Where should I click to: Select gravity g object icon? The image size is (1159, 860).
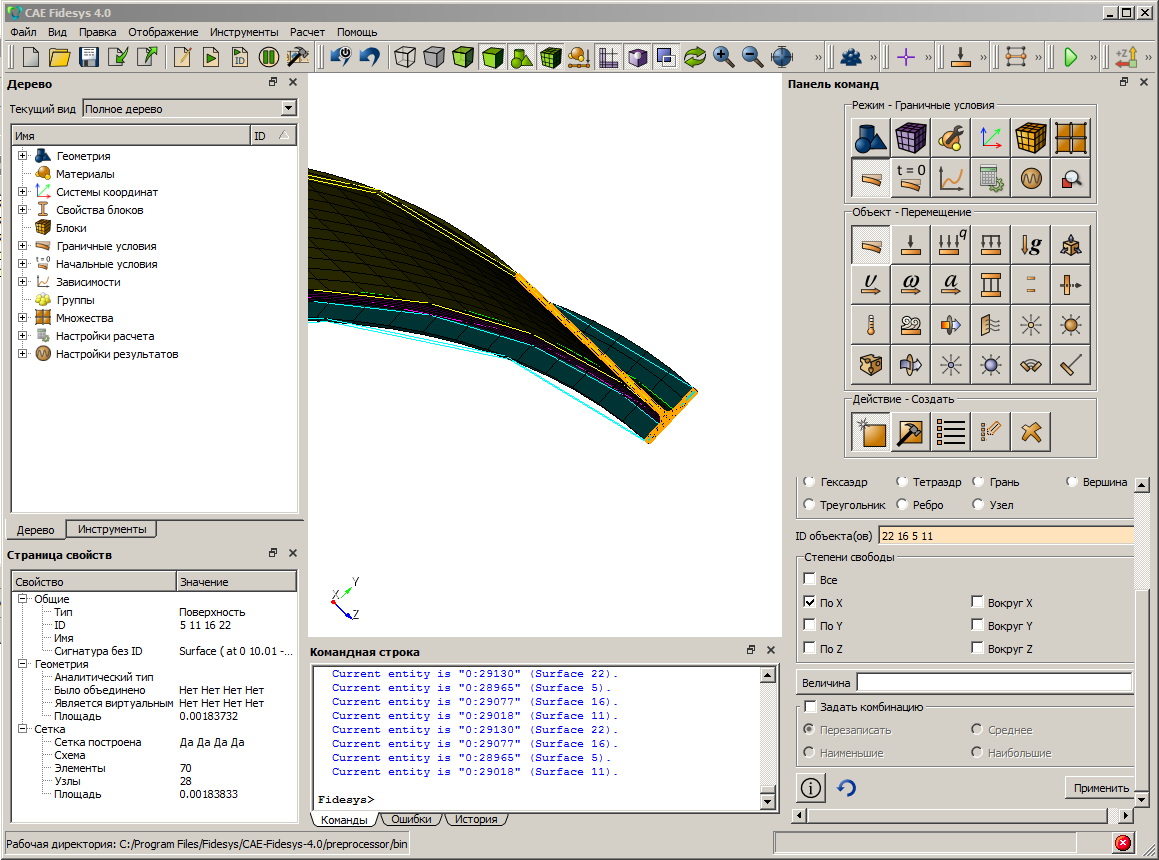[x=1030, y=245]
